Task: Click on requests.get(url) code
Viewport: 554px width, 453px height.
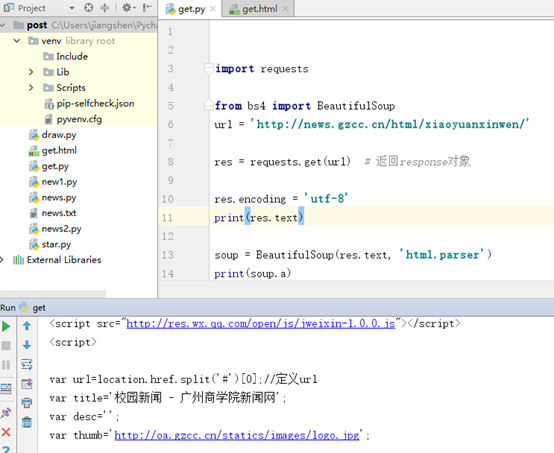Action: pyautogui.click(x=300, y=162)
